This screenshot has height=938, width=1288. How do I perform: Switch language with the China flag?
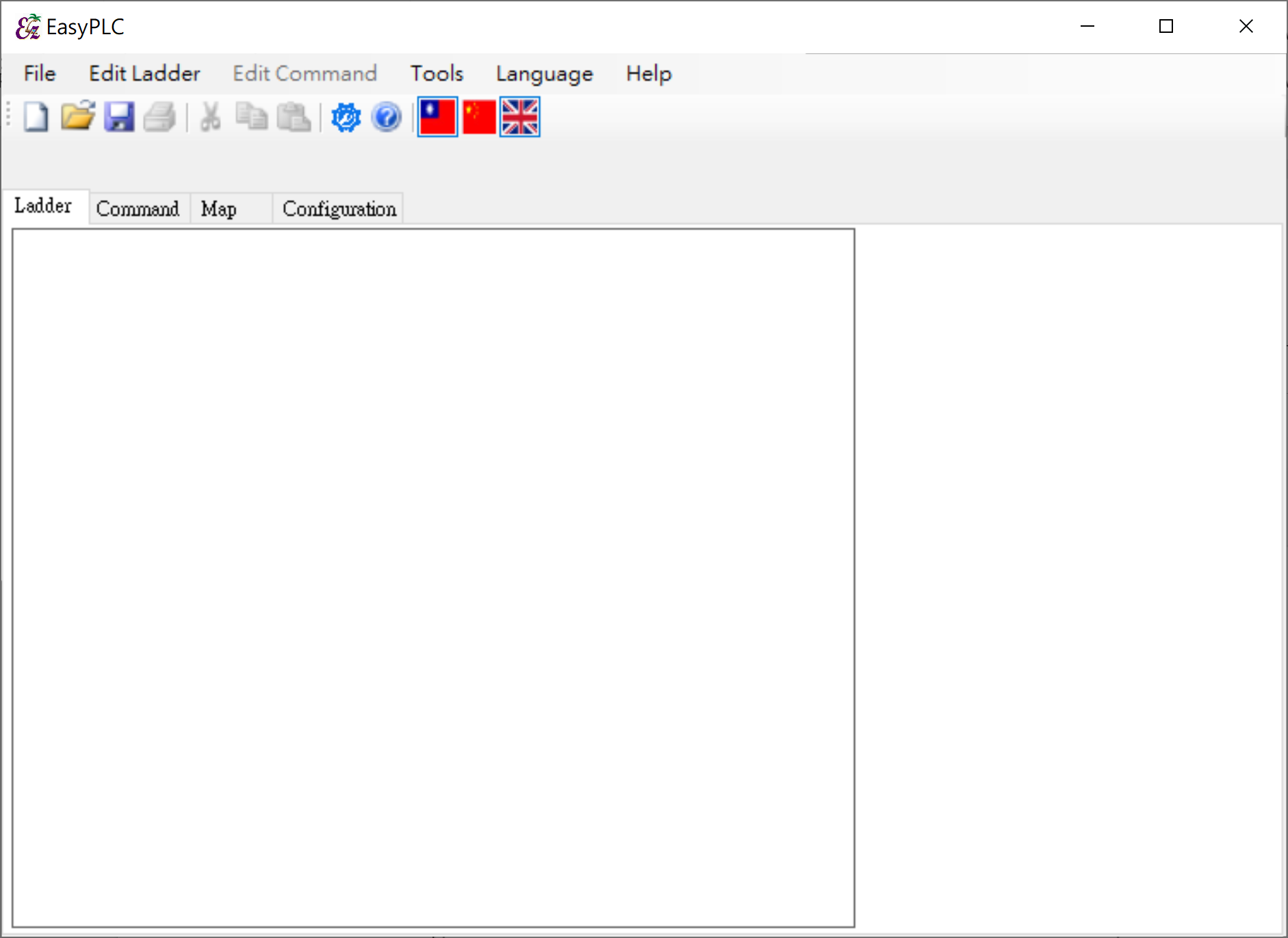coord(479,117)
